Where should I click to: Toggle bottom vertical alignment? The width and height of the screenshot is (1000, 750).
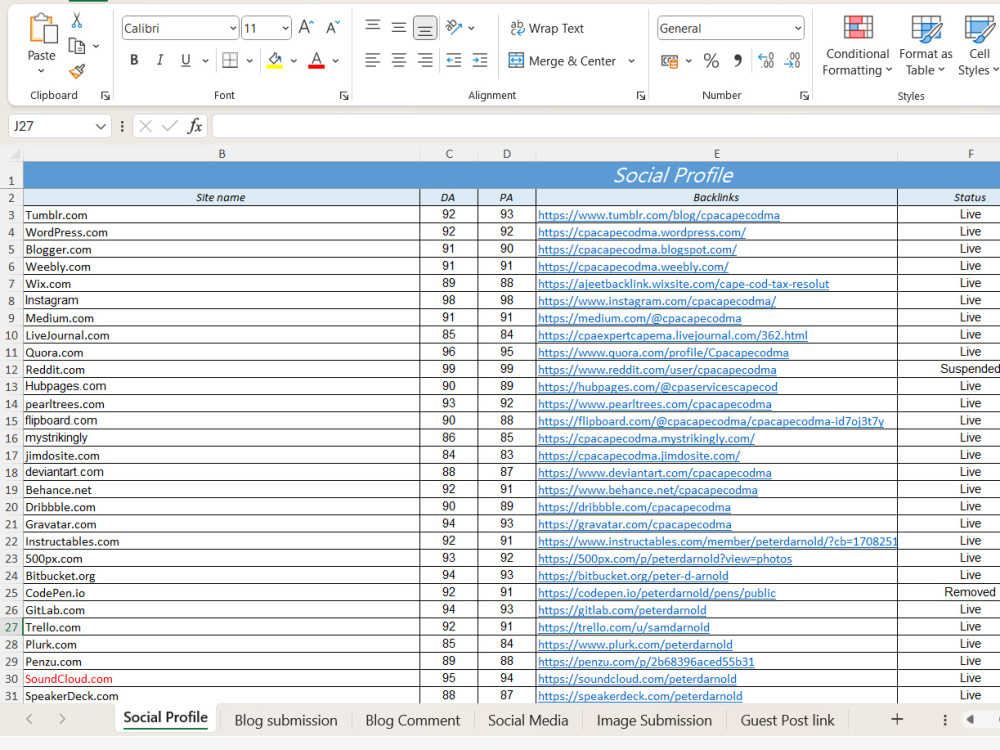point(425,27)
